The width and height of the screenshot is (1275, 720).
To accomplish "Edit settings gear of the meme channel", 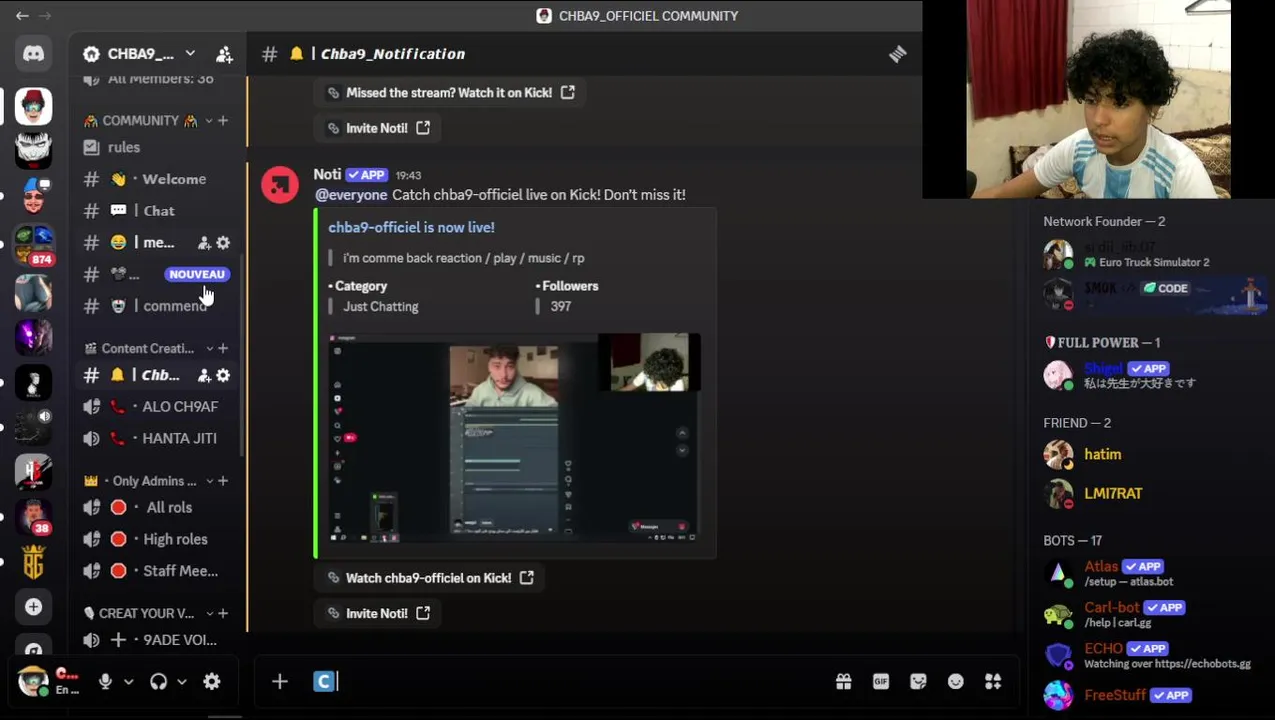I will 223,243.
